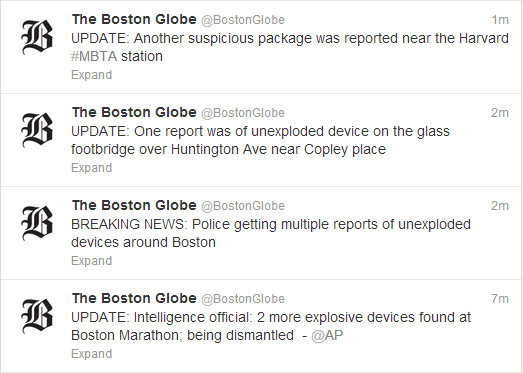Click The Boston Globe name on BREAKING NEWS tweet
The height and width of the screenshot is (373, 523).
[134, 205]
